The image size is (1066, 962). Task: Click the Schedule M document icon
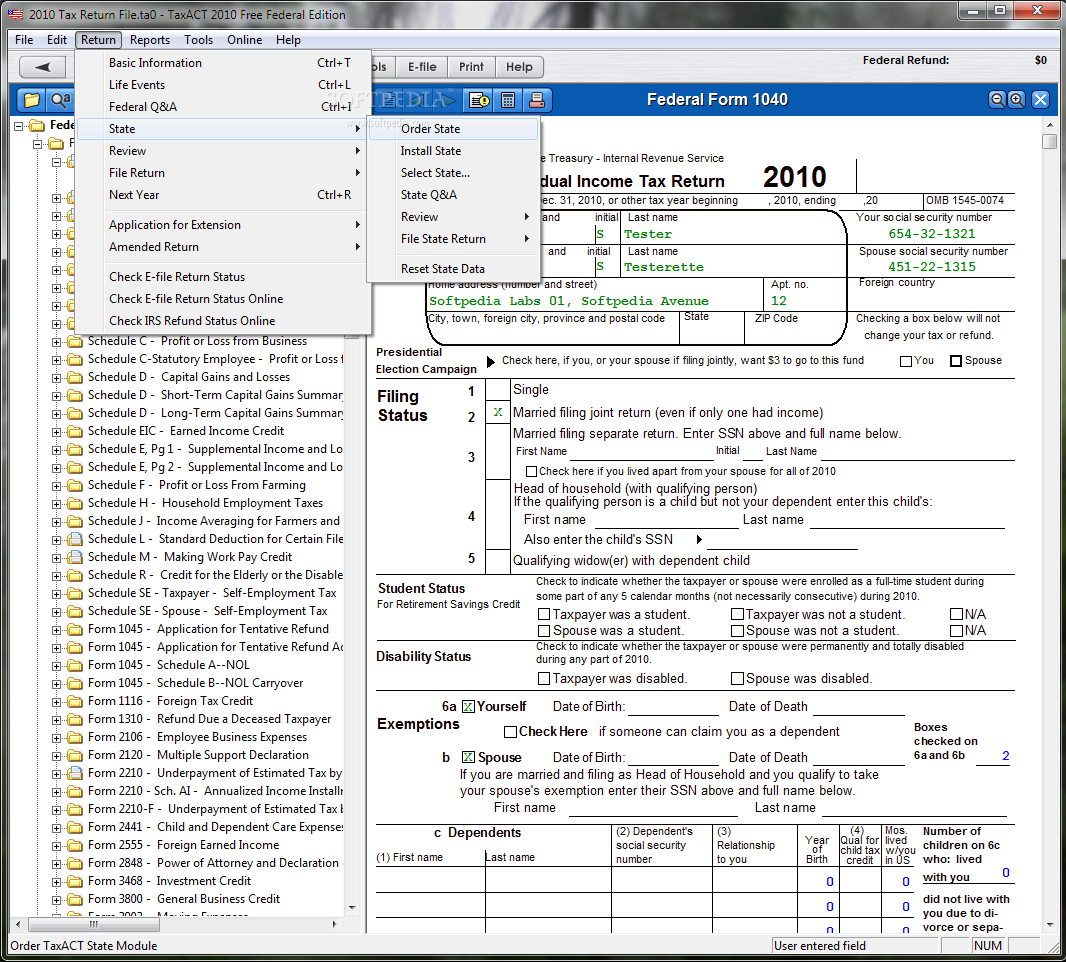[x=75, y=557]
